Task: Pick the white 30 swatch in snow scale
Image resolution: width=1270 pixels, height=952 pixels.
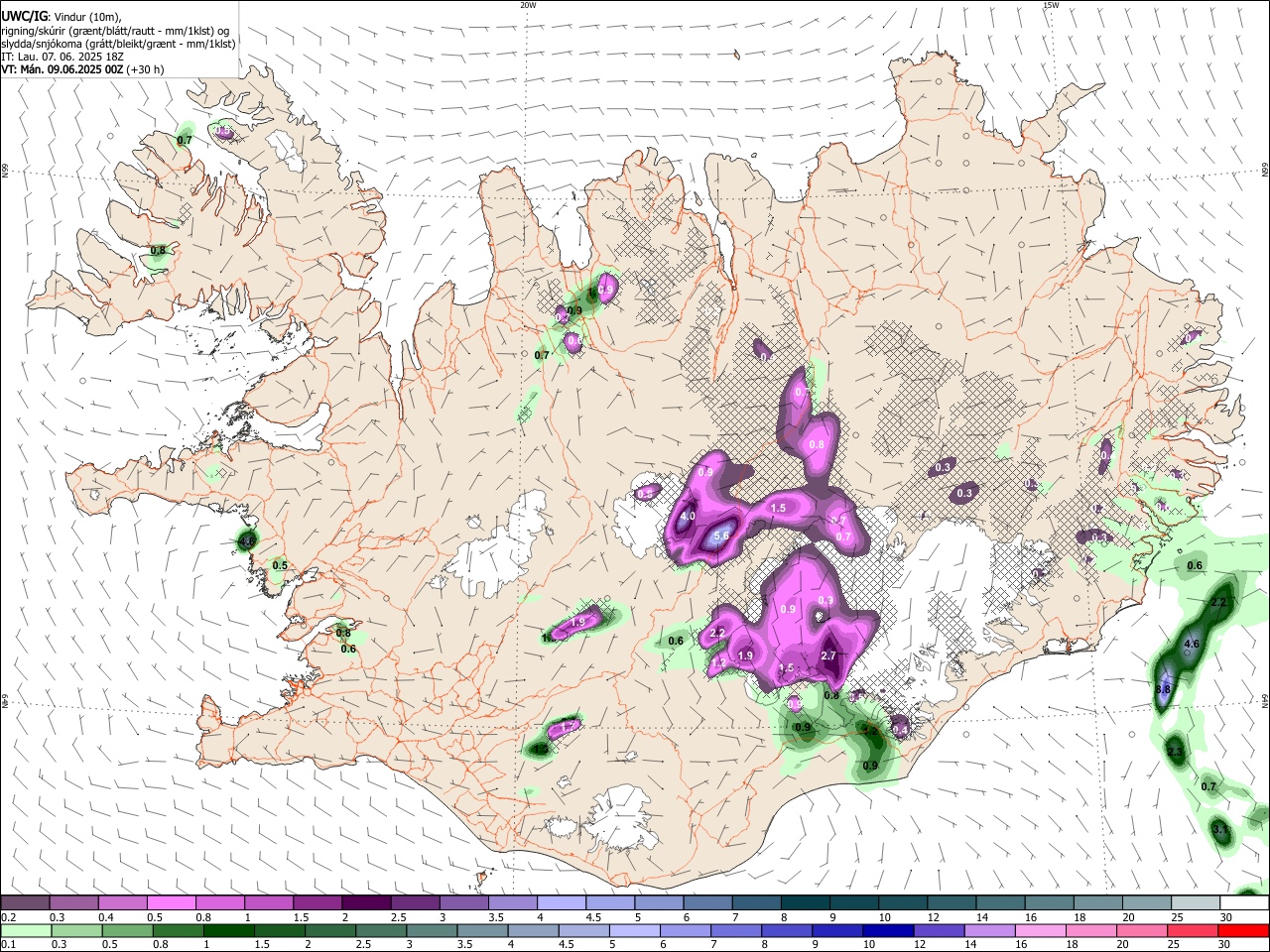Action: pyautogui.click(x=1245, y=903)
